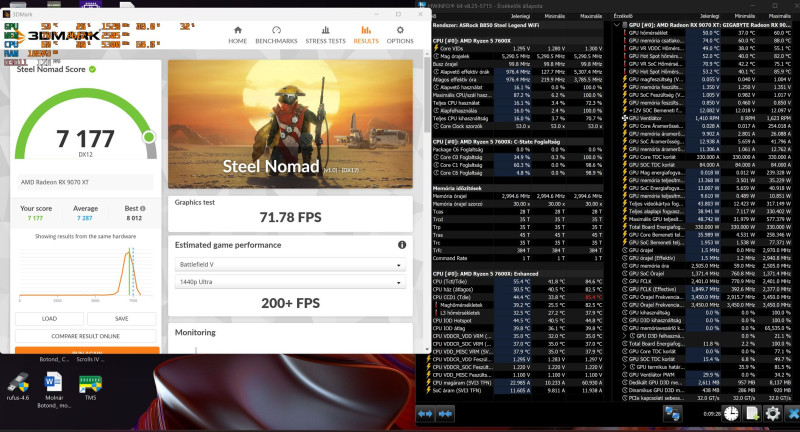This screenshot has height=432, width=800.
Task: Select the GPU Ventilátor PWM row
Action: pos(707,374)
